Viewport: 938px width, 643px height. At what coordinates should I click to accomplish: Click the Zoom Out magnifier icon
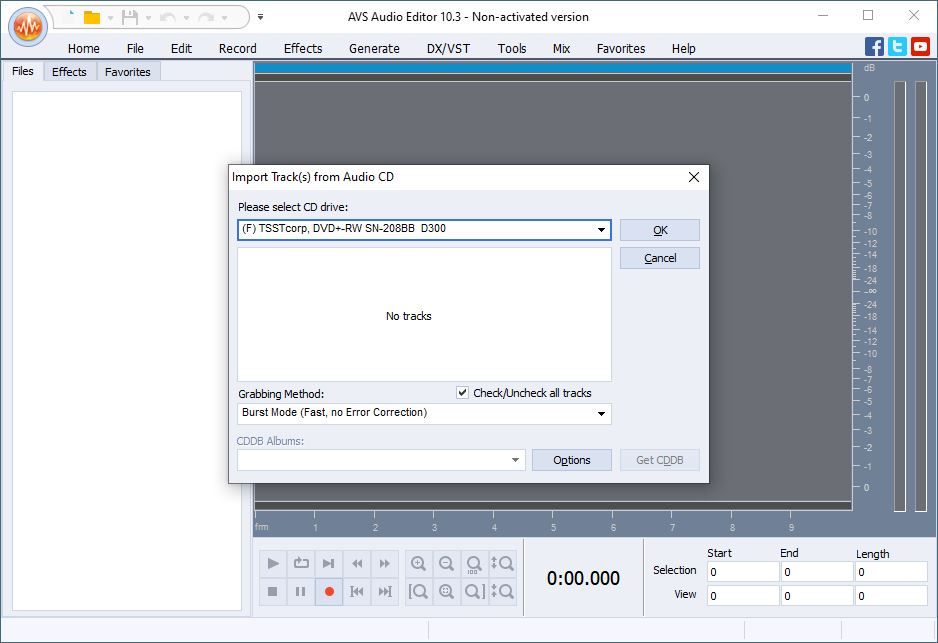[446, 563]
